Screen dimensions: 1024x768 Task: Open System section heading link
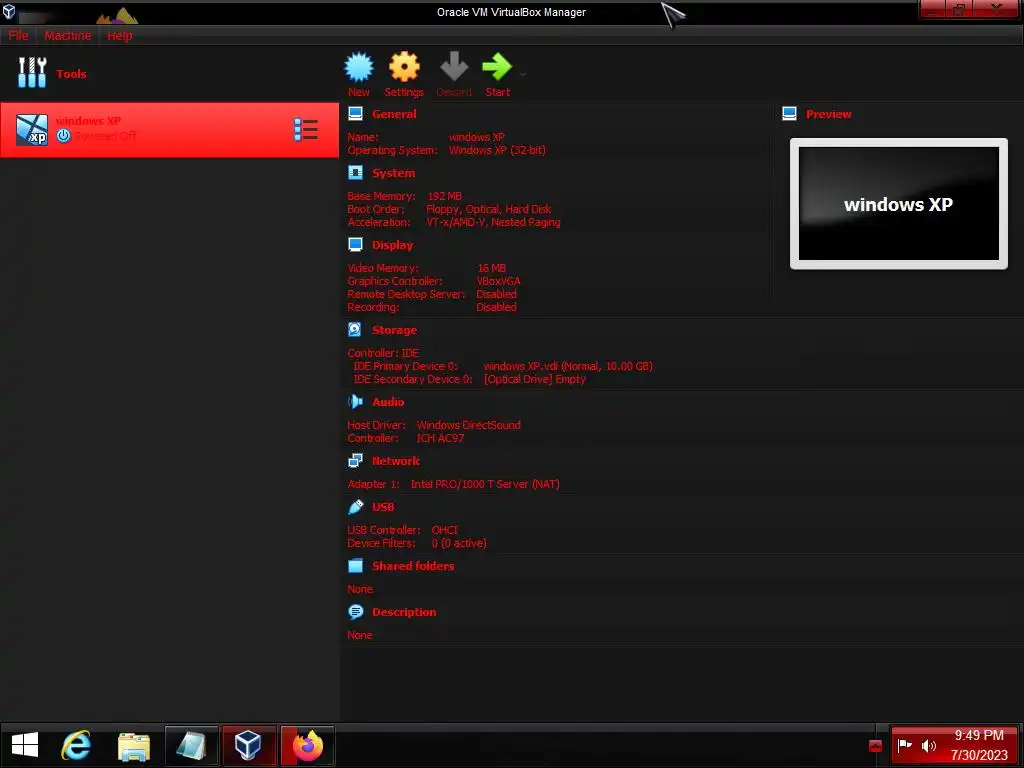pyautogui.click(x=393, y=172)
